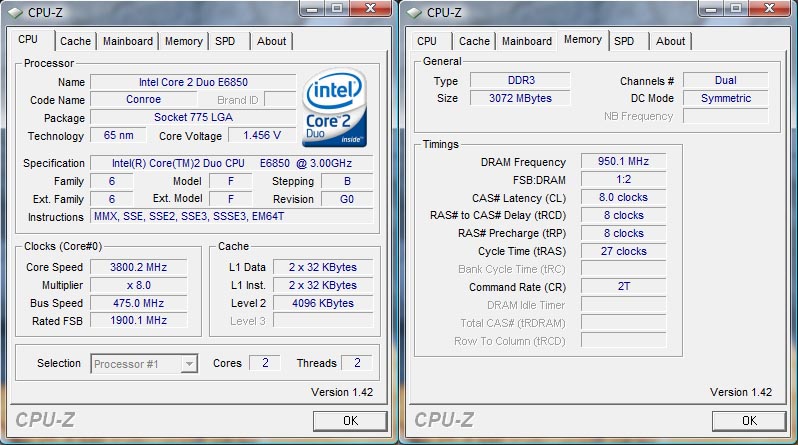Screen dimensions: 798x445
Task: Click the Technology value 65 nm
Action: [x=119, y=135]
